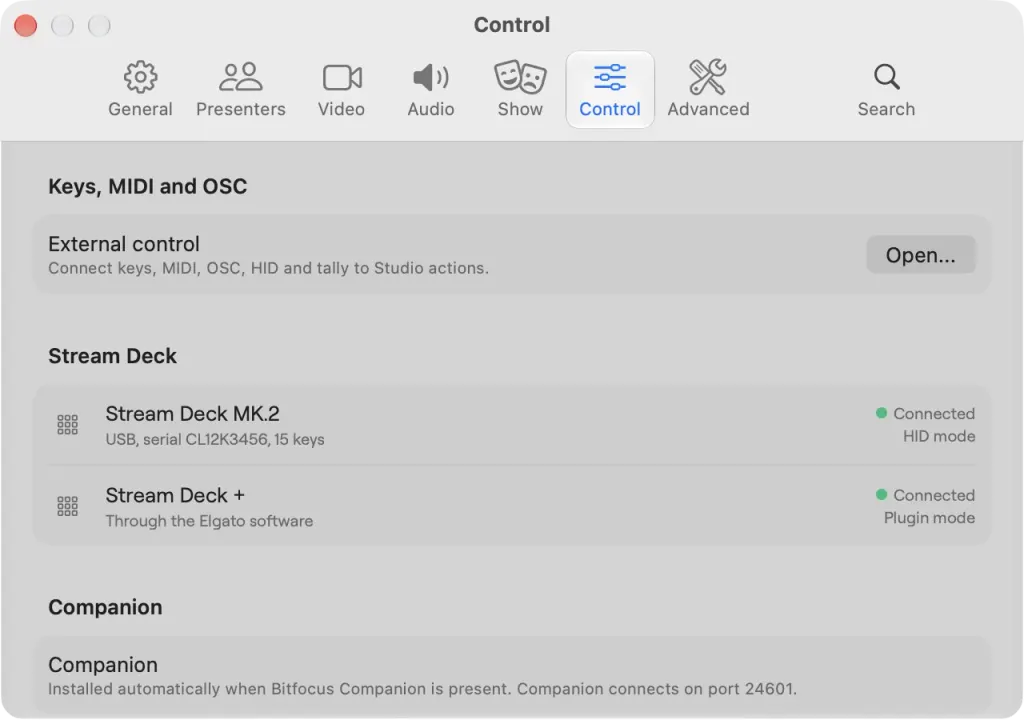The width and height of the screenshot is (1024, 720).
Task: Click the Search label in the toolbar
Action: [886, 109]
